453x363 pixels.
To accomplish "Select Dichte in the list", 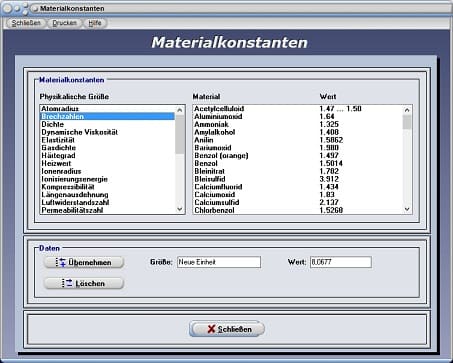I will click(x=107, y=124).
